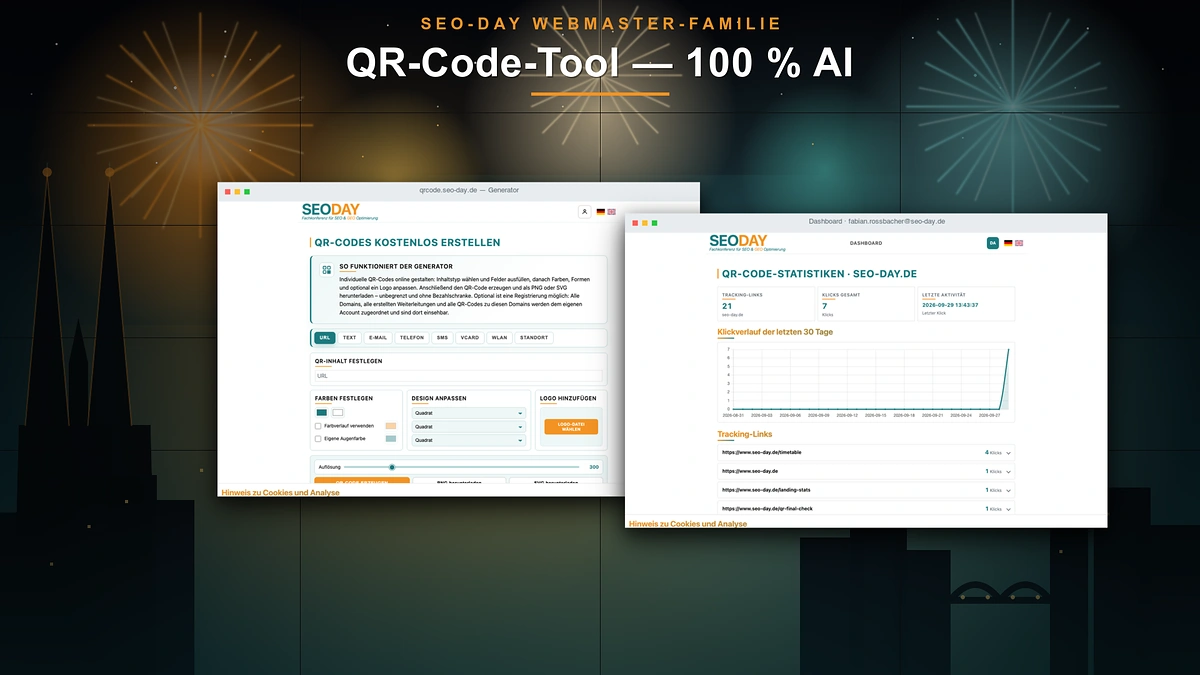The height and width of the screenshot is (675, 1200).
Task: Click the 'qrcode.seo-day.de — Generator' window title
Action: tap(469, 190)
